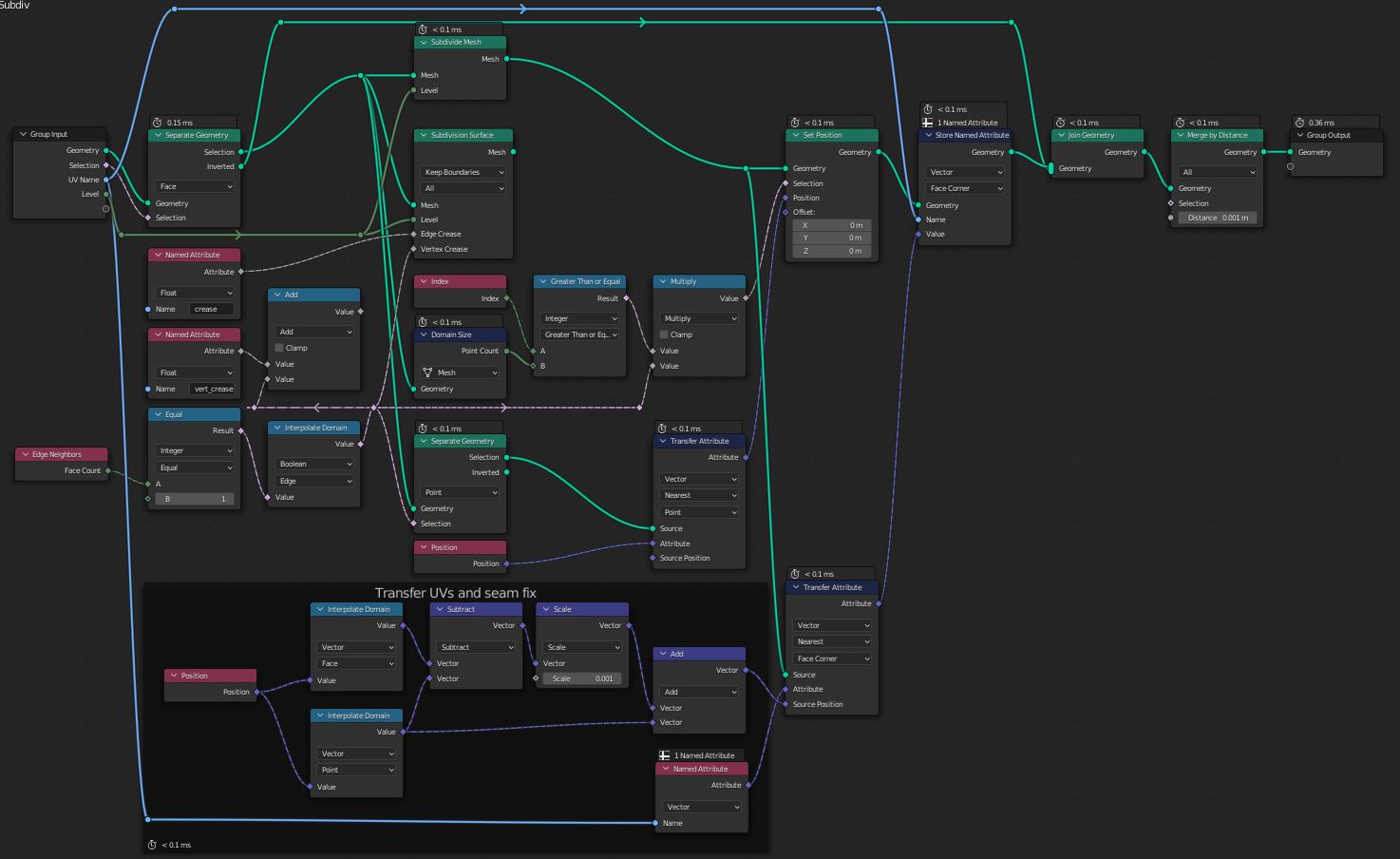Open the Subtract operation dropdown
Viewport: 1400px width, 859px height.
coord(476,647)
